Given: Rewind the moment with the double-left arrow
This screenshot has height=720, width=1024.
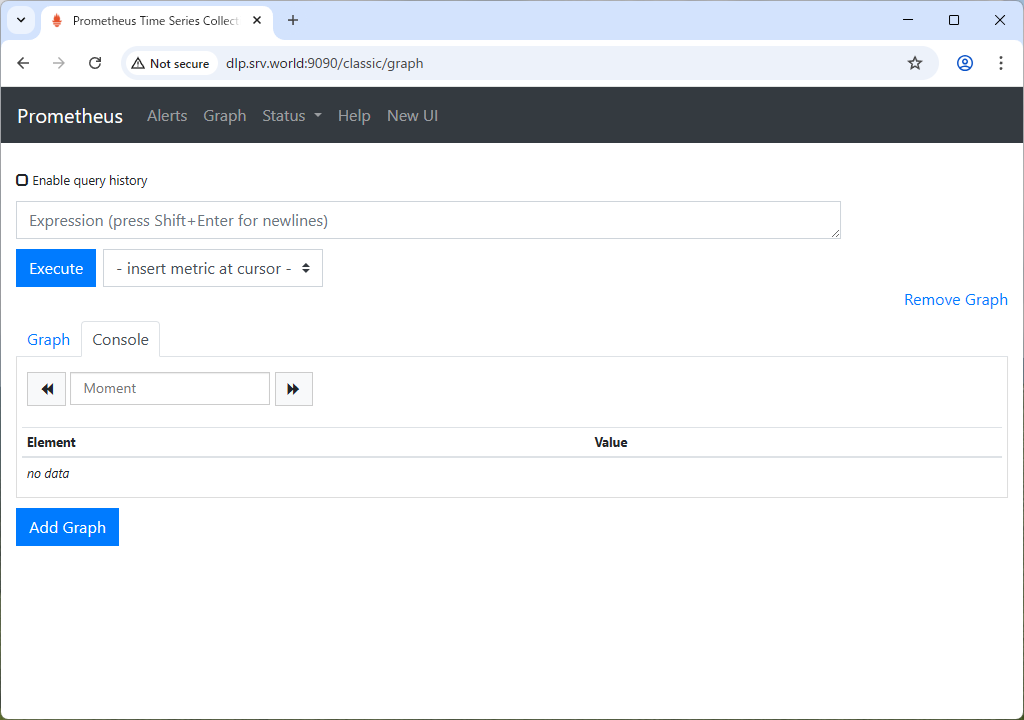Looking at the screenshot, I should pyautogui.click(x=46, y=389).
